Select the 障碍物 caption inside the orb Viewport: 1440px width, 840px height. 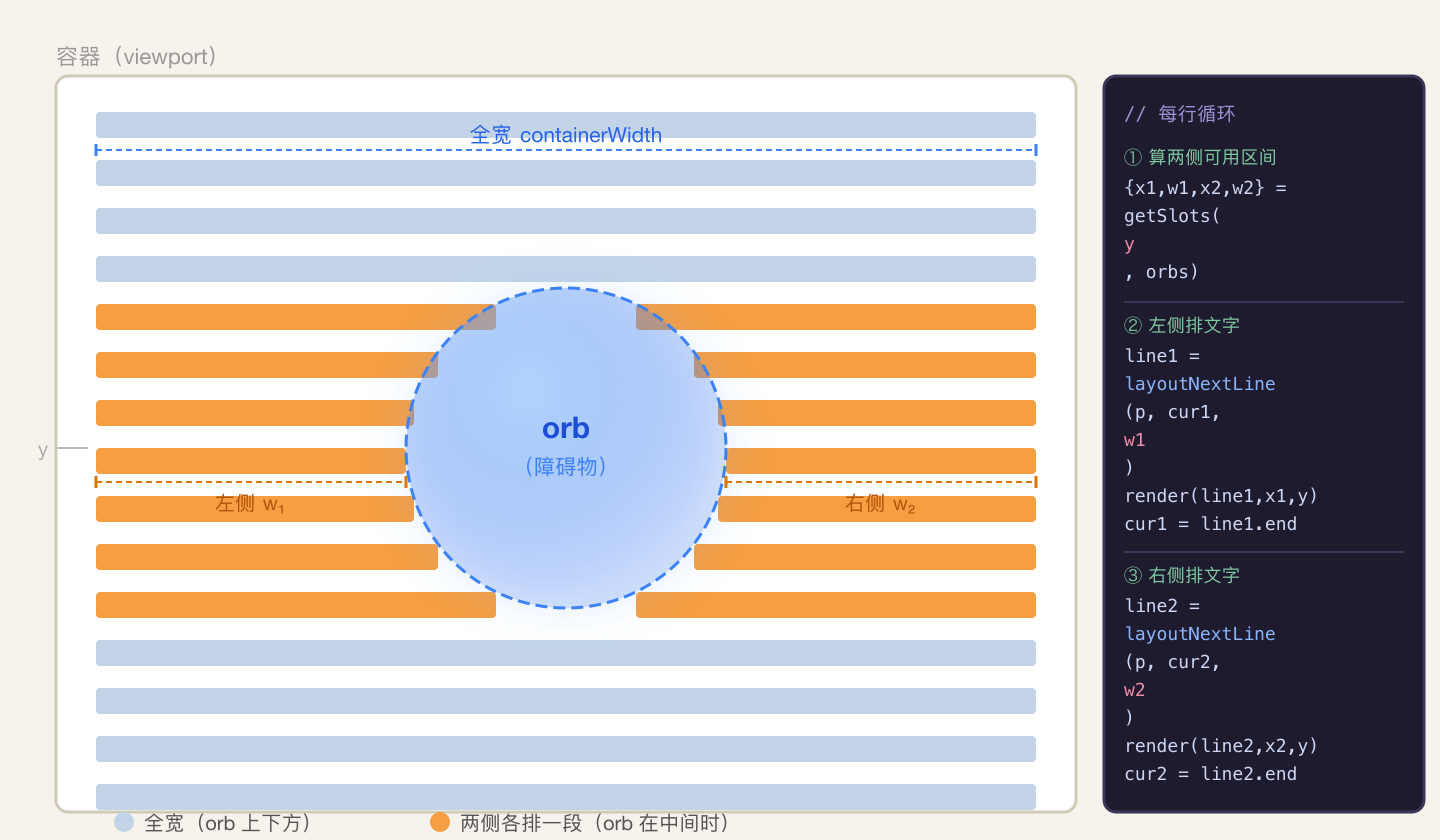click(566, 467)
